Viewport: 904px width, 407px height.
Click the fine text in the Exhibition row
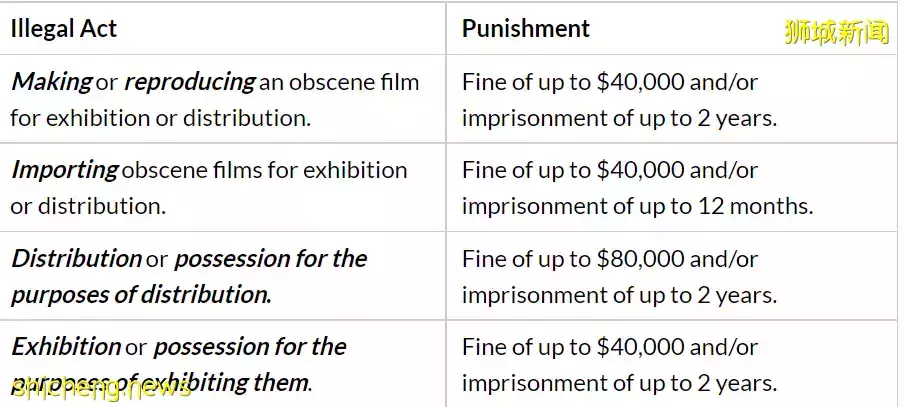(x=609, y=347)
